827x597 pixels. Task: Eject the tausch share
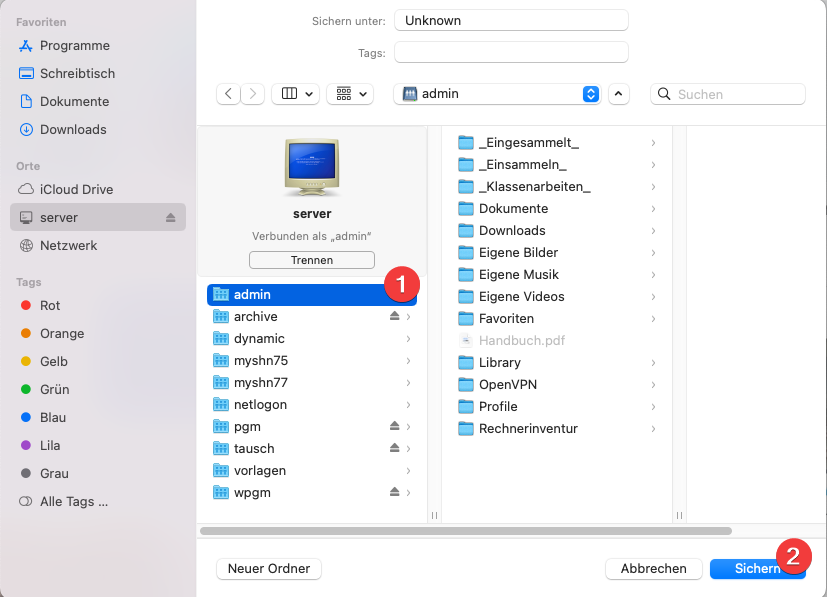395,448
